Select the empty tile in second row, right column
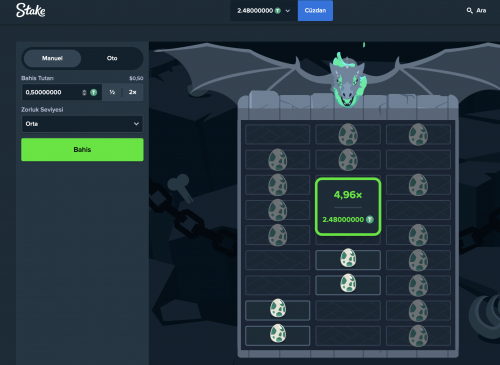The height and width of the screenshot is (365, 500). pyautogui.click(x=418, y=160)
